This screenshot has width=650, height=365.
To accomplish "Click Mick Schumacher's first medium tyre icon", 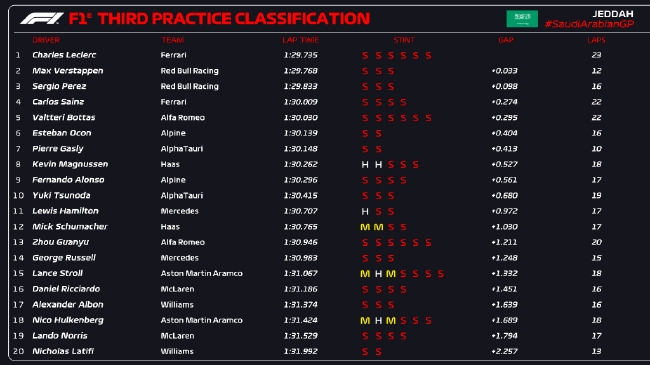I will pos(365,227).
